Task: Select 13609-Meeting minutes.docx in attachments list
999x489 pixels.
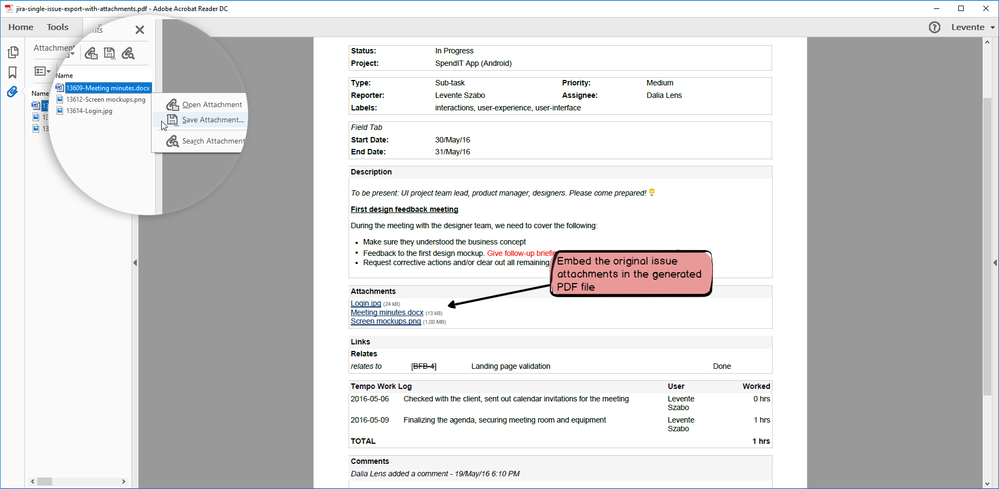Action: point(108,88)
